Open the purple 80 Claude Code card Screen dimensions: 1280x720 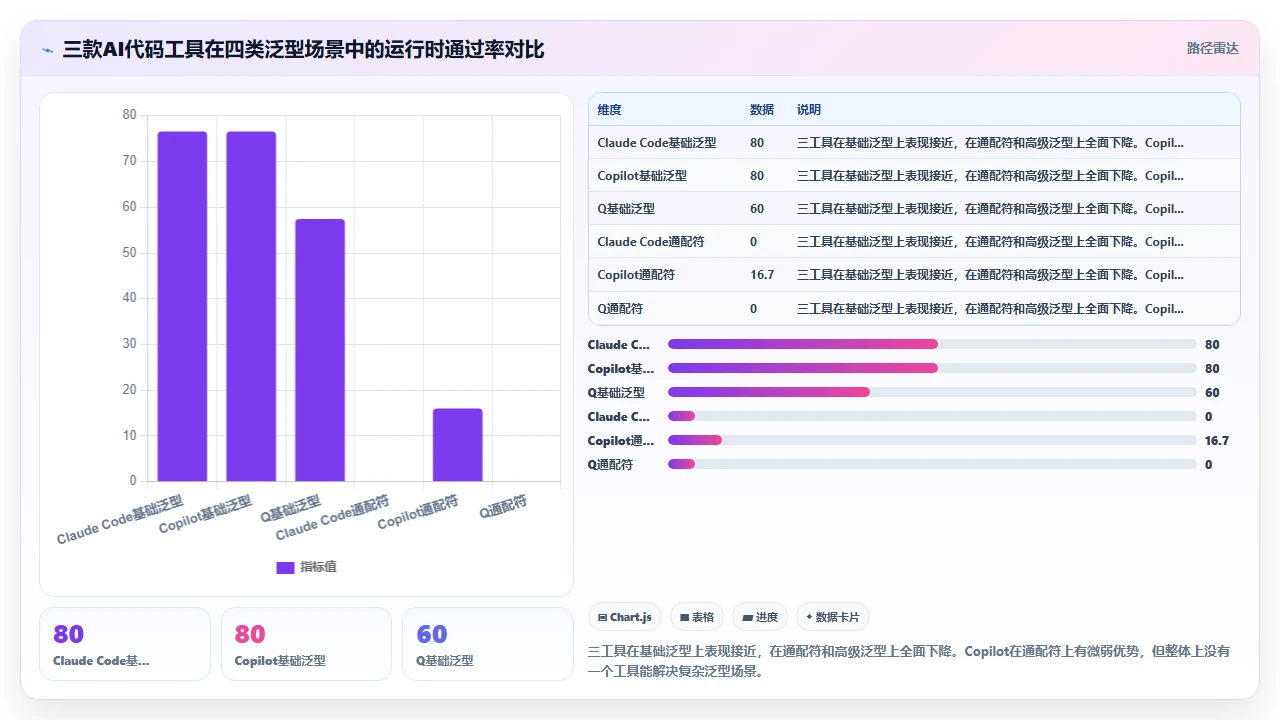[x=125, y=644]
